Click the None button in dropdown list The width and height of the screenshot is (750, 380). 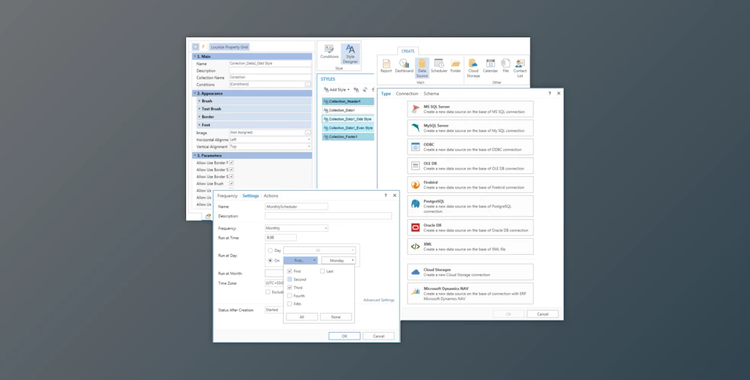[x=336, y=317]
